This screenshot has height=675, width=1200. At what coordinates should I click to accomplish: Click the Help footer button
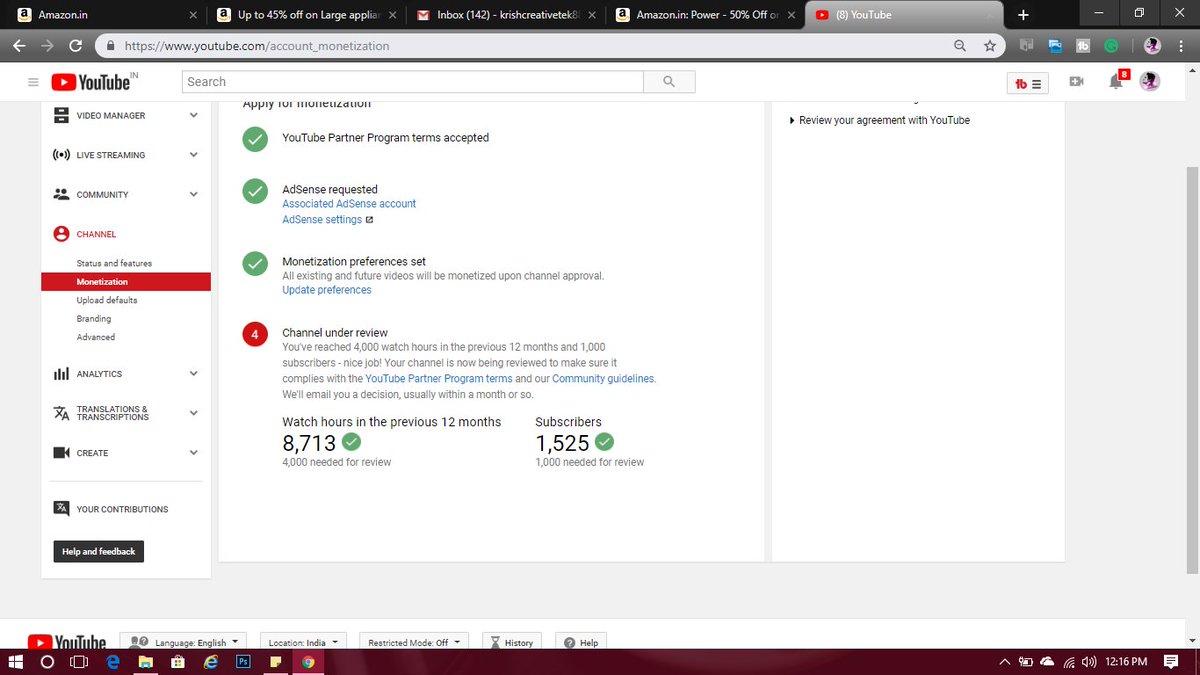(x=580, y=642)
